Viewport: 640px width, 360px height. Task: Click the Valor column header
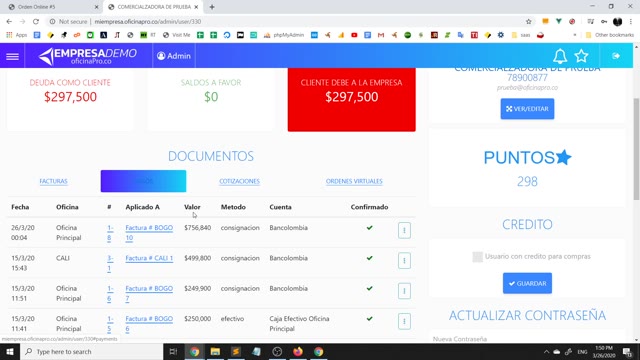[x=192, y=207]
